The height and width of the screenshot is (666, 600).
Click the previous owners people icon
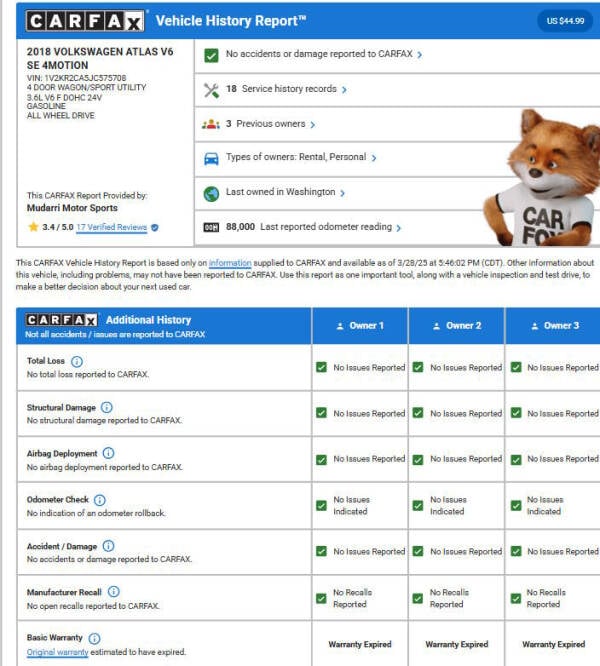click(x=211, y=124)
